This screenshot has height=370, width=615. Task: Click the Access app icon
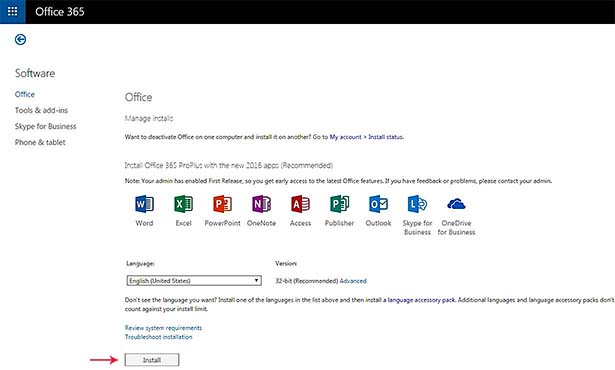[x=300, y=204]
